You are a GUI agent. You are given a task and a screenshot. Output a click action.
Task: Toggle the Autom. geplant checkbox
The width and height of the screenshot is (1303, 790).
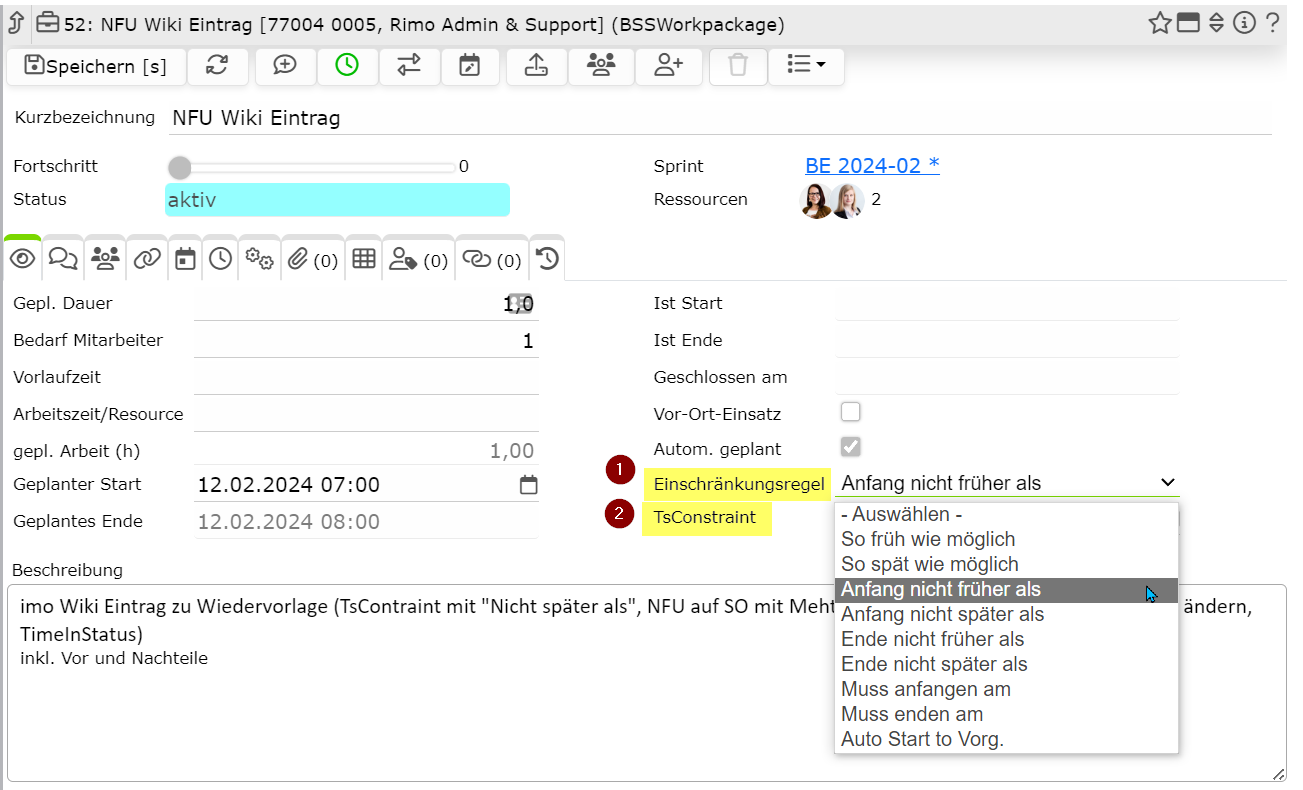coord(850,447)
